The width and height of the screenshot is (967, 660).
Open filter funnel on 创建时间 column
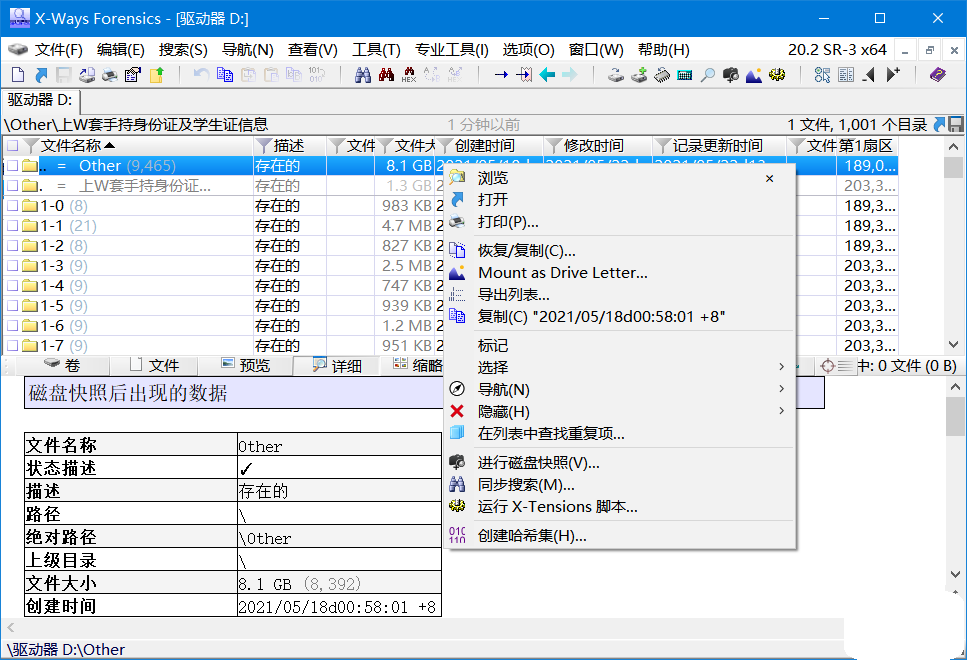(x=445, y=146)
